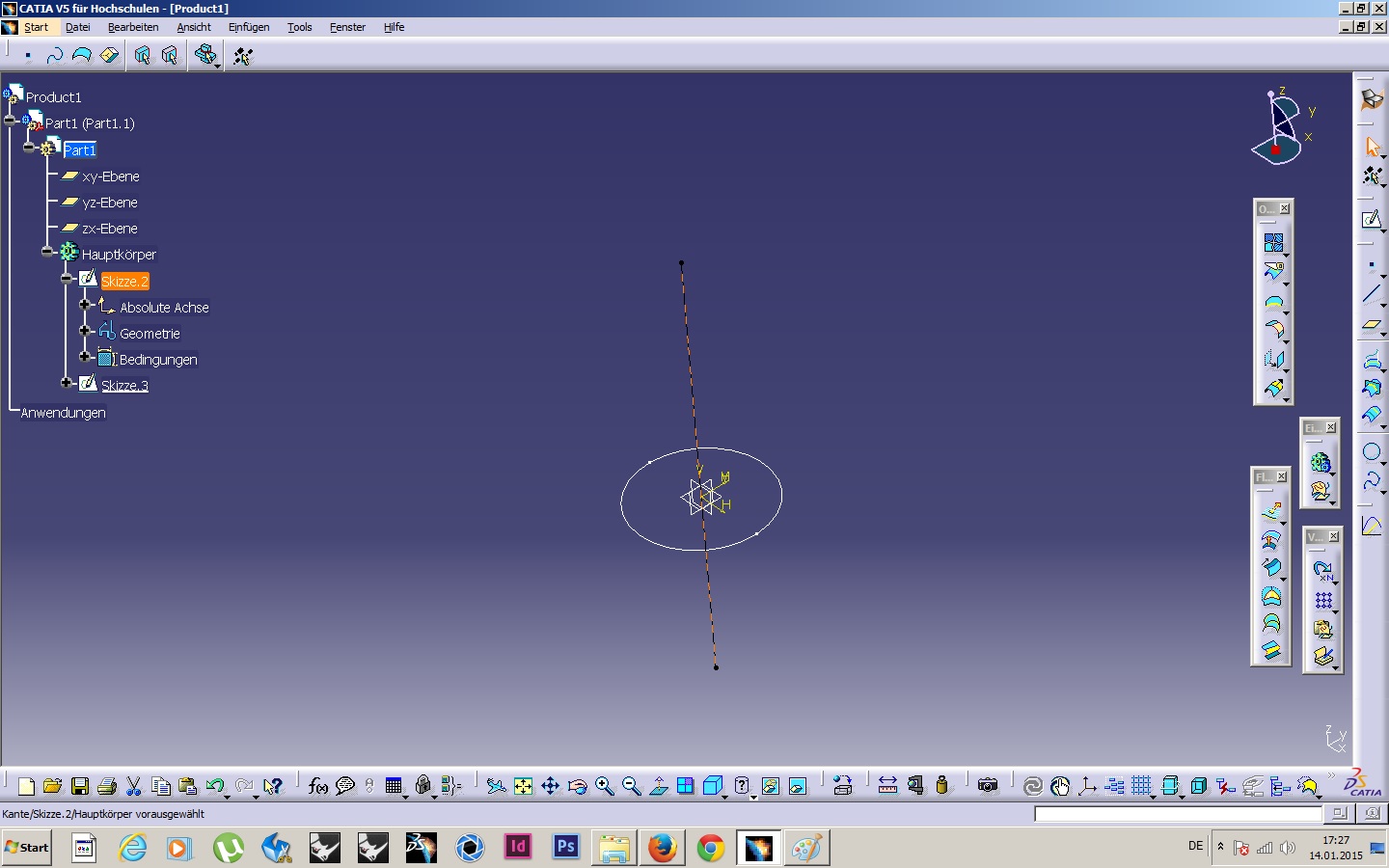Open Photoshop from the taskbar
Viewport: 1389px width, 868px height.
pyautogui.click(x=566, y=848)
